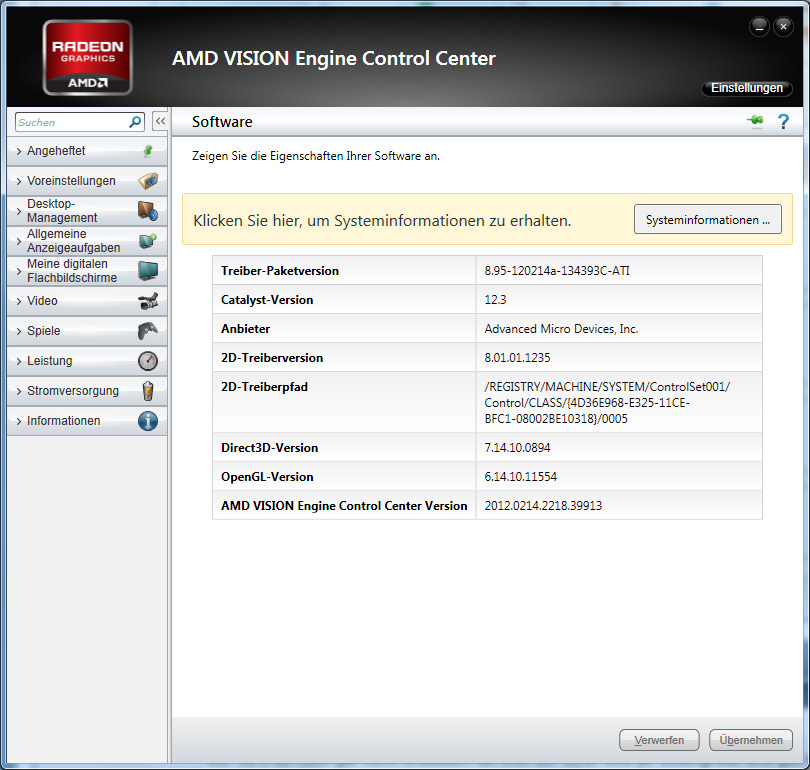Click the Video camera icon

[148, 301]
